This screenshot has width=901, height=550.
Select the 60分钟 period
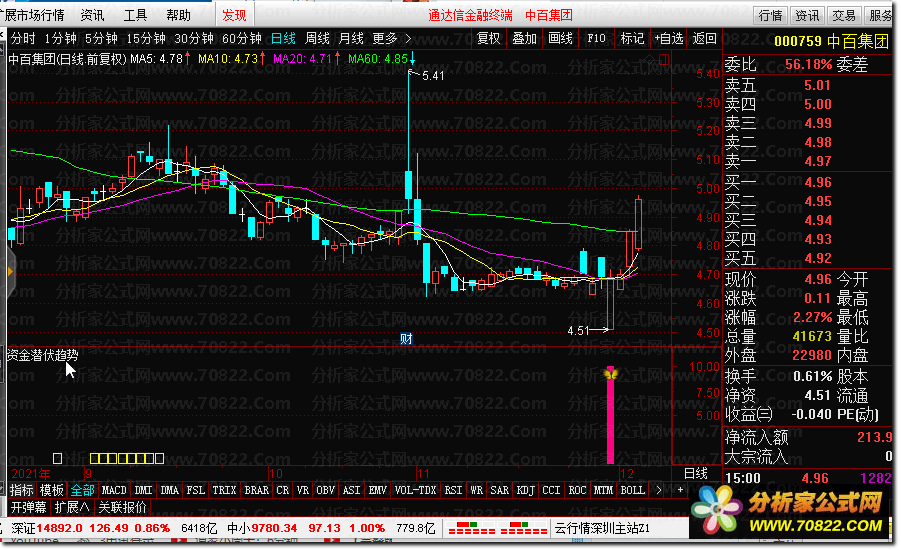tap(241, 39)
